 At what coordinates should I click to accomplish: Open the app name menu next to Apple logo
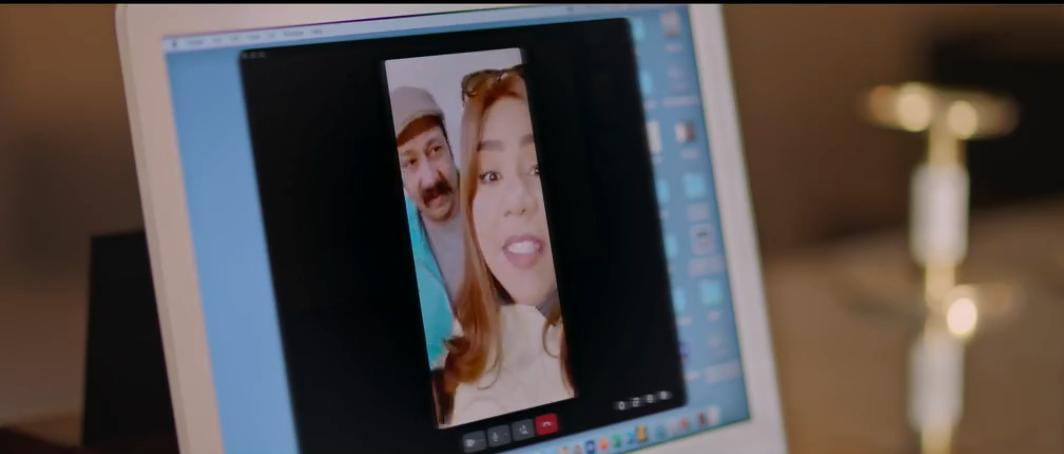[196, 42]
